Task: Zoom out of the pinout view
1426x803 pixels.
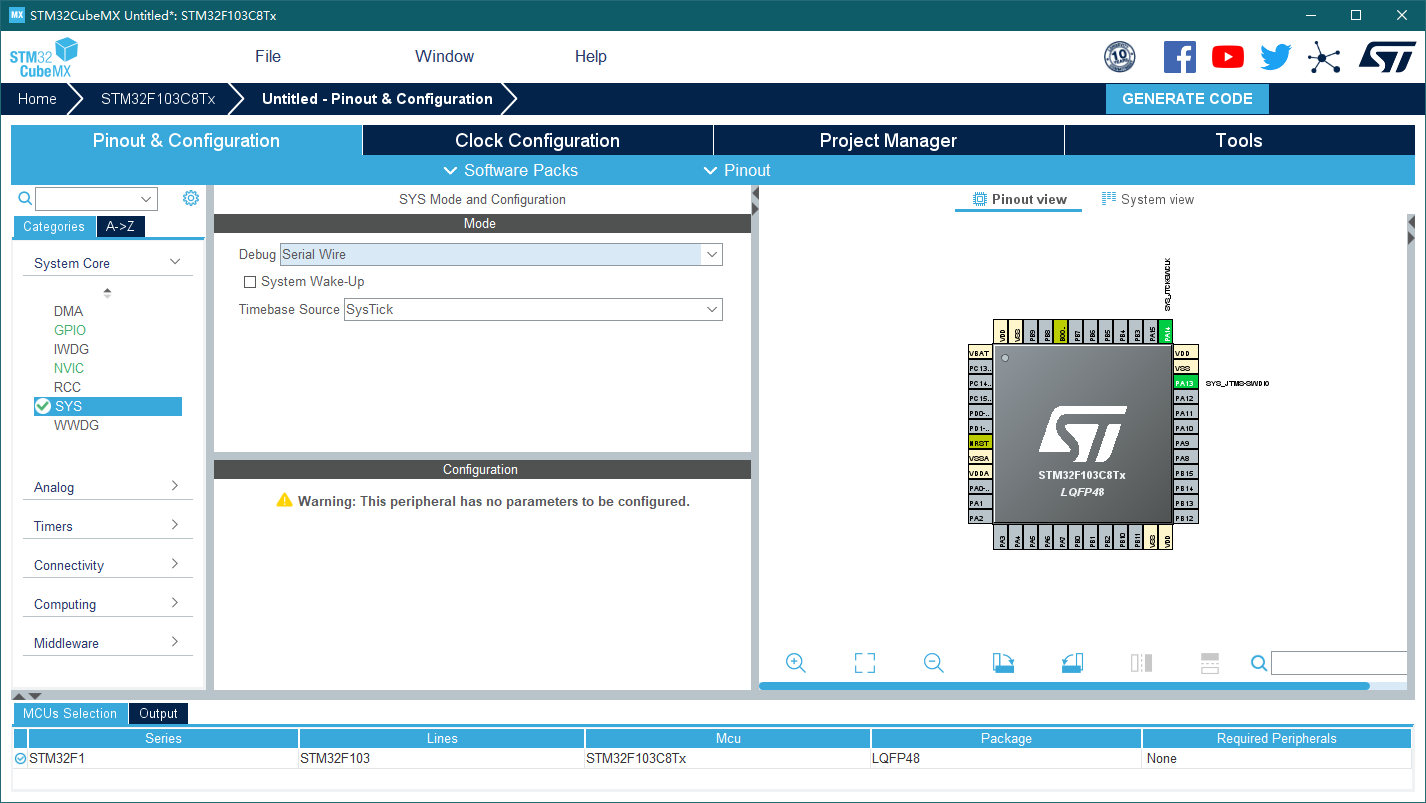Action: (933, 662)
